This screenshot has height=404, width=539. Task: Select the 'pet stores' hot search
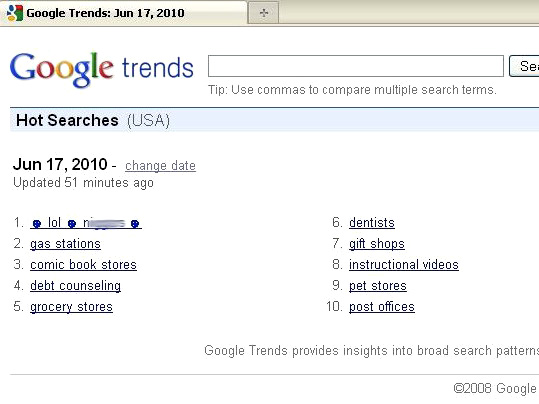[377, 286]
